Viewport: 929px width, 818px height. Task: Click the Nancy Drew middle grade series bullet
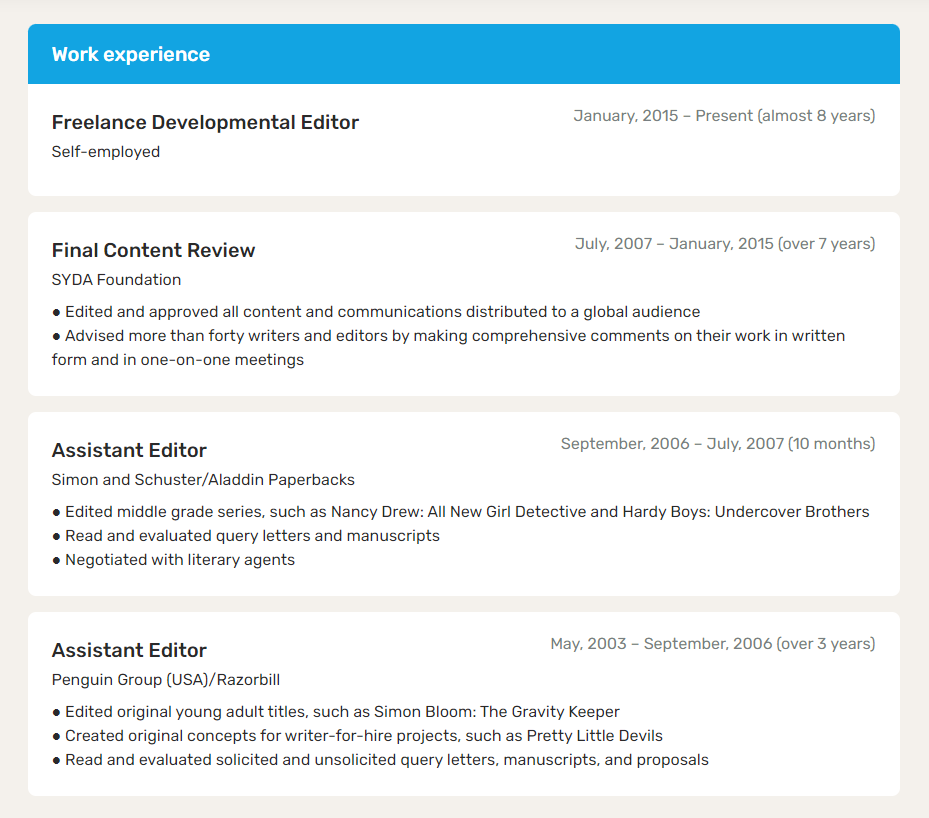(460, 512)
